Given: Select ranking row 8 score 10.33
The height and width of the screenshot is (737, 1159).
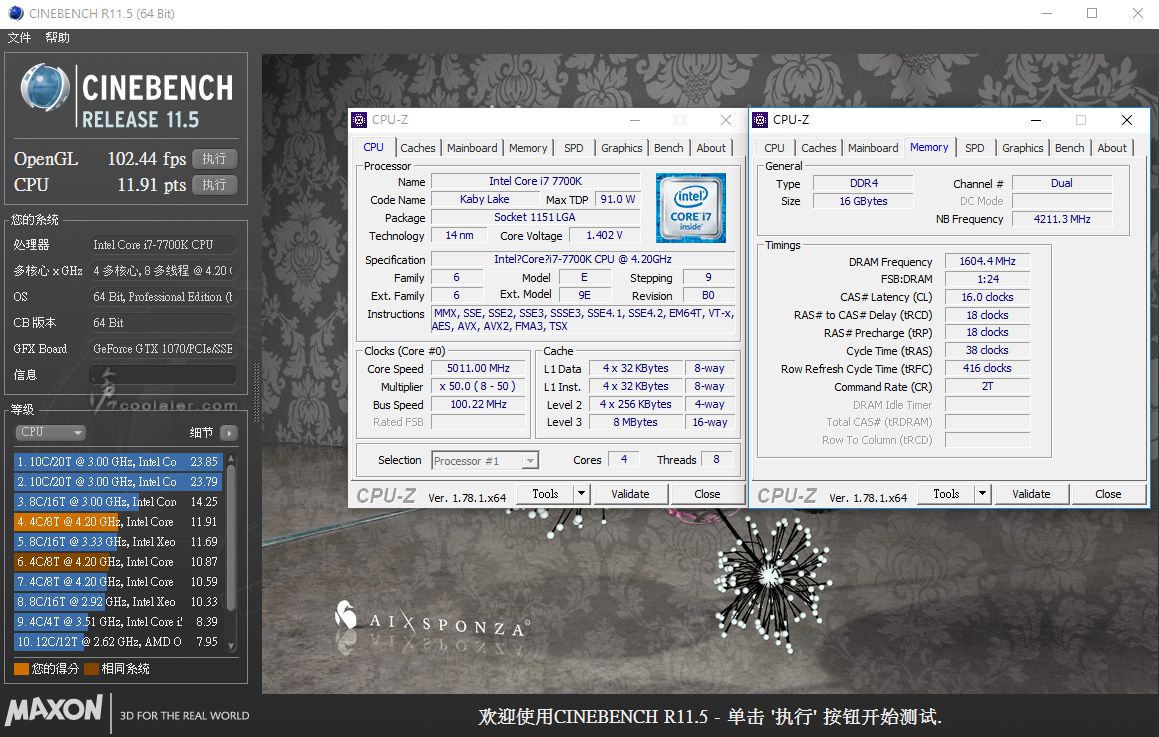Looking at the screenshot, I should coord(118,602).
